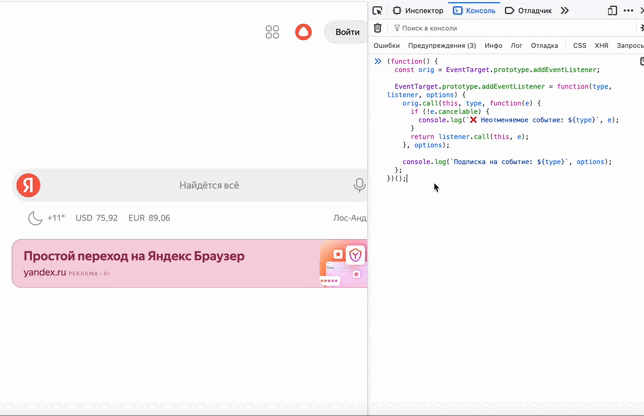Image resolution: width=644 pixels, height=416 pixels.
Task: Toggle the Лог filter
Action: tap(516, 46)
